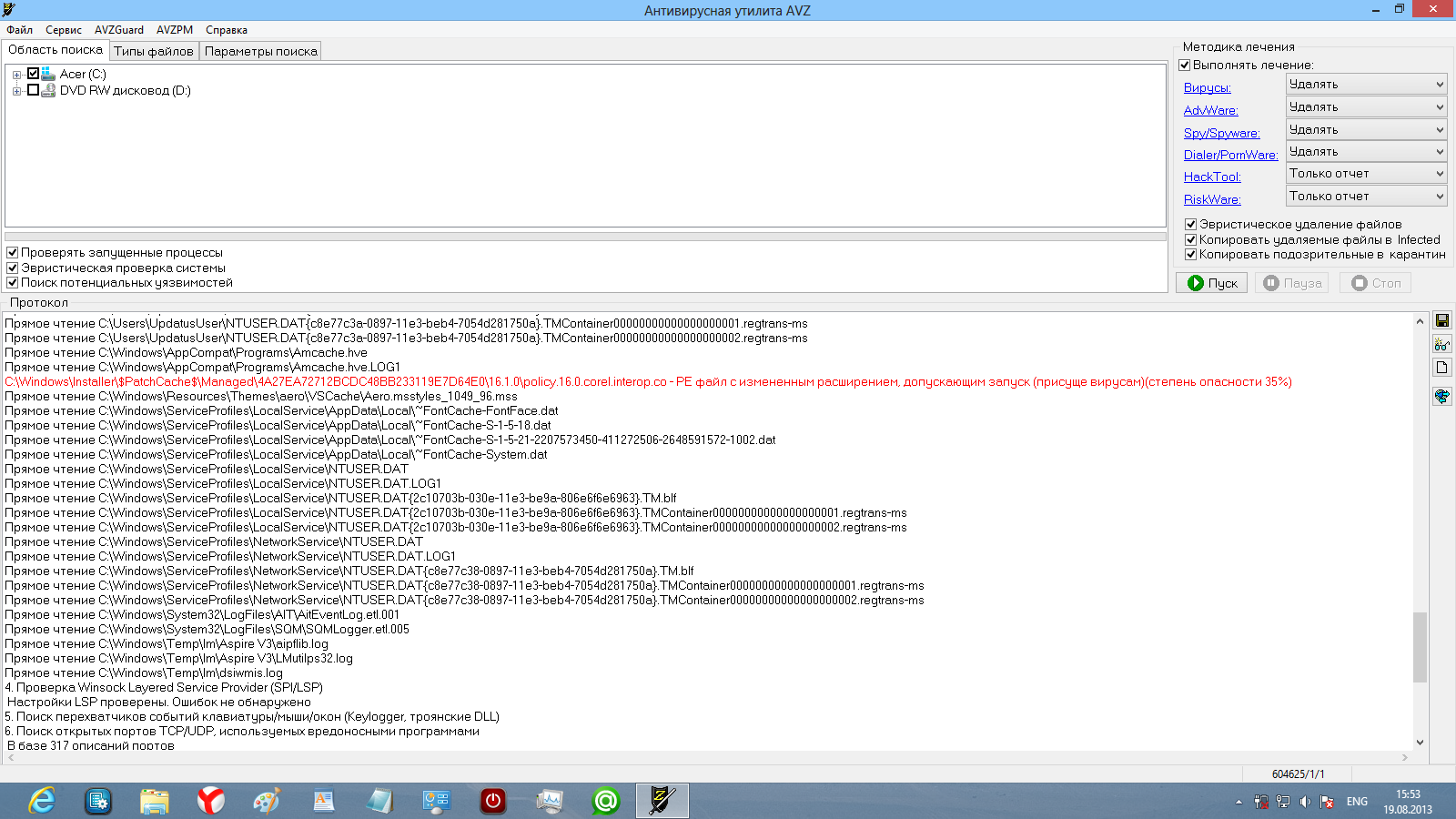Open the AdvWare action dropdown

(1367, 107)
